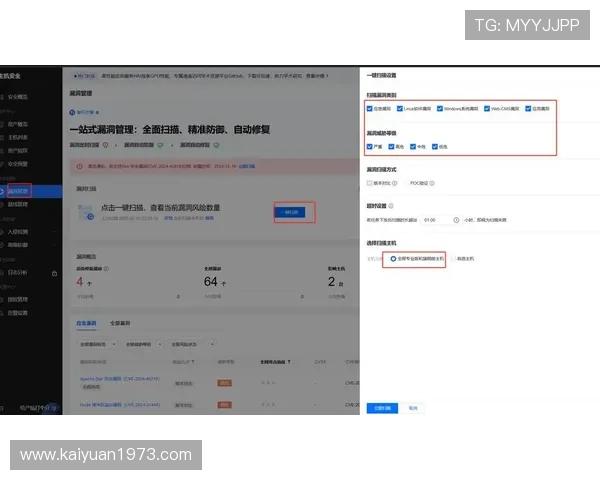
Task: Click the clock icon in timeout field
Action: pos(456,220)
